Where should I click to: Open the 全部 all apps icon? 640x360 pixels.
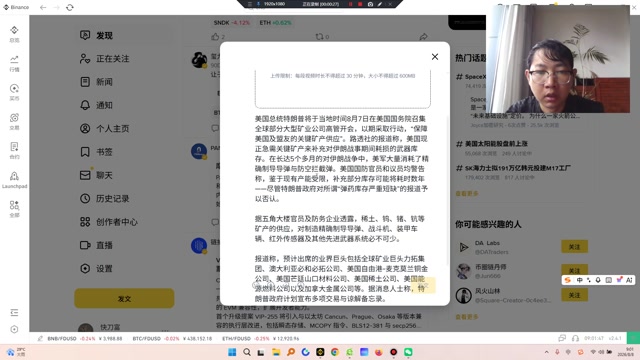coord(14,209)
